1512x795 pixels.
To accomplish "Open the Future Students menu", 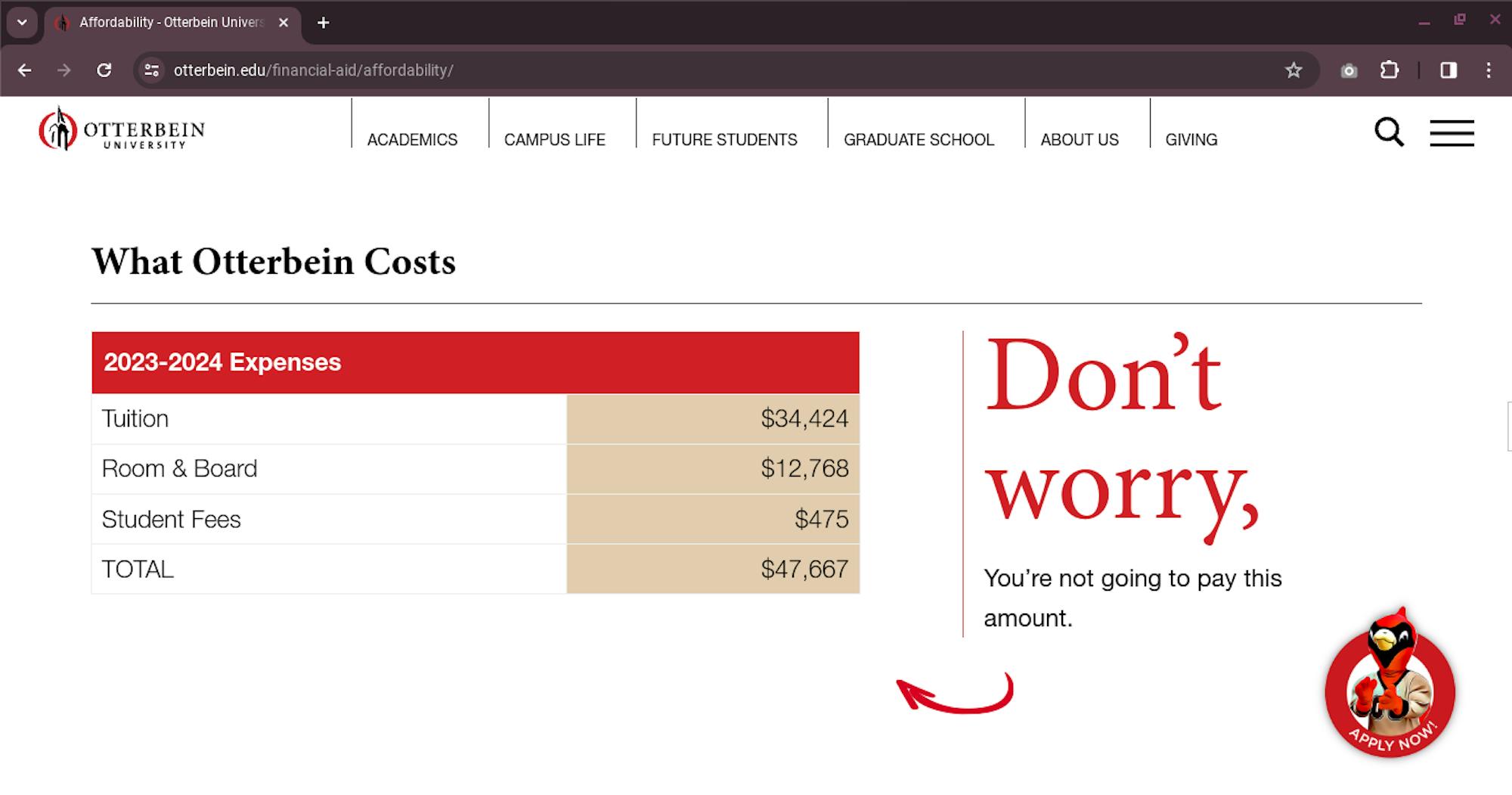I will pos(724,140).
